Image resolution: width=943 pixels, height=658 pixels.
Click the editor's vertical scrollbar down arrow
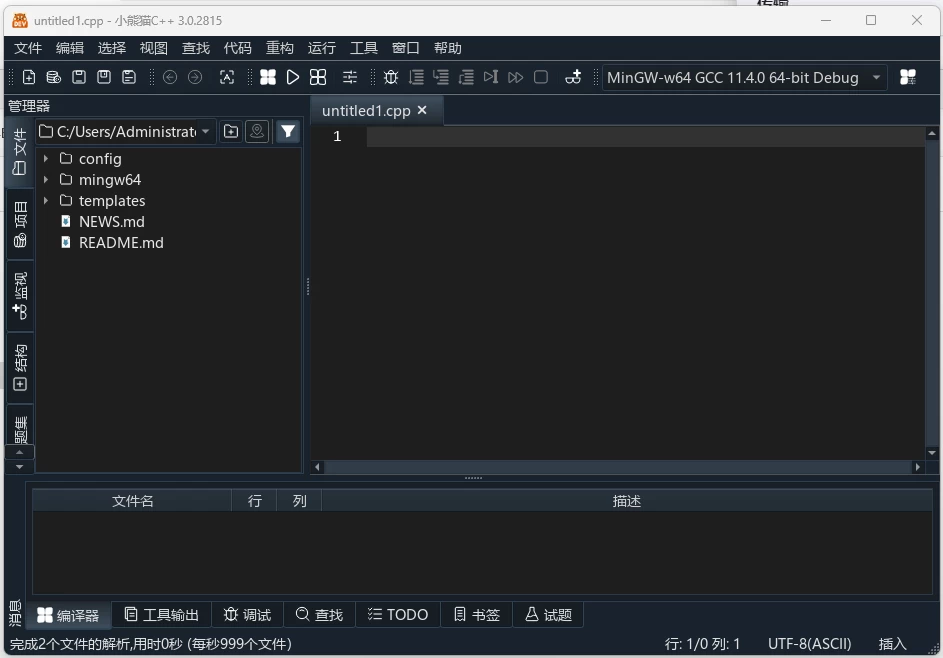(931, 452)
